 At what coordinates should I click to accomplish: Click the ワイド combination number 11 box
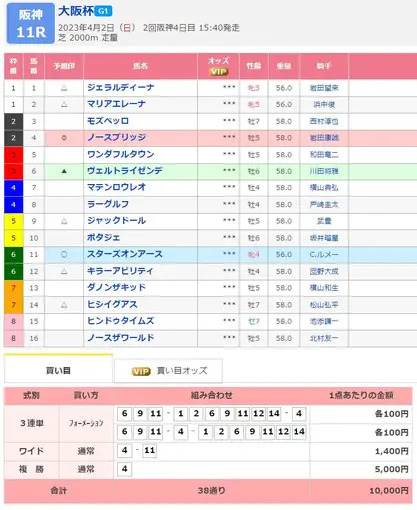(149, 450)
